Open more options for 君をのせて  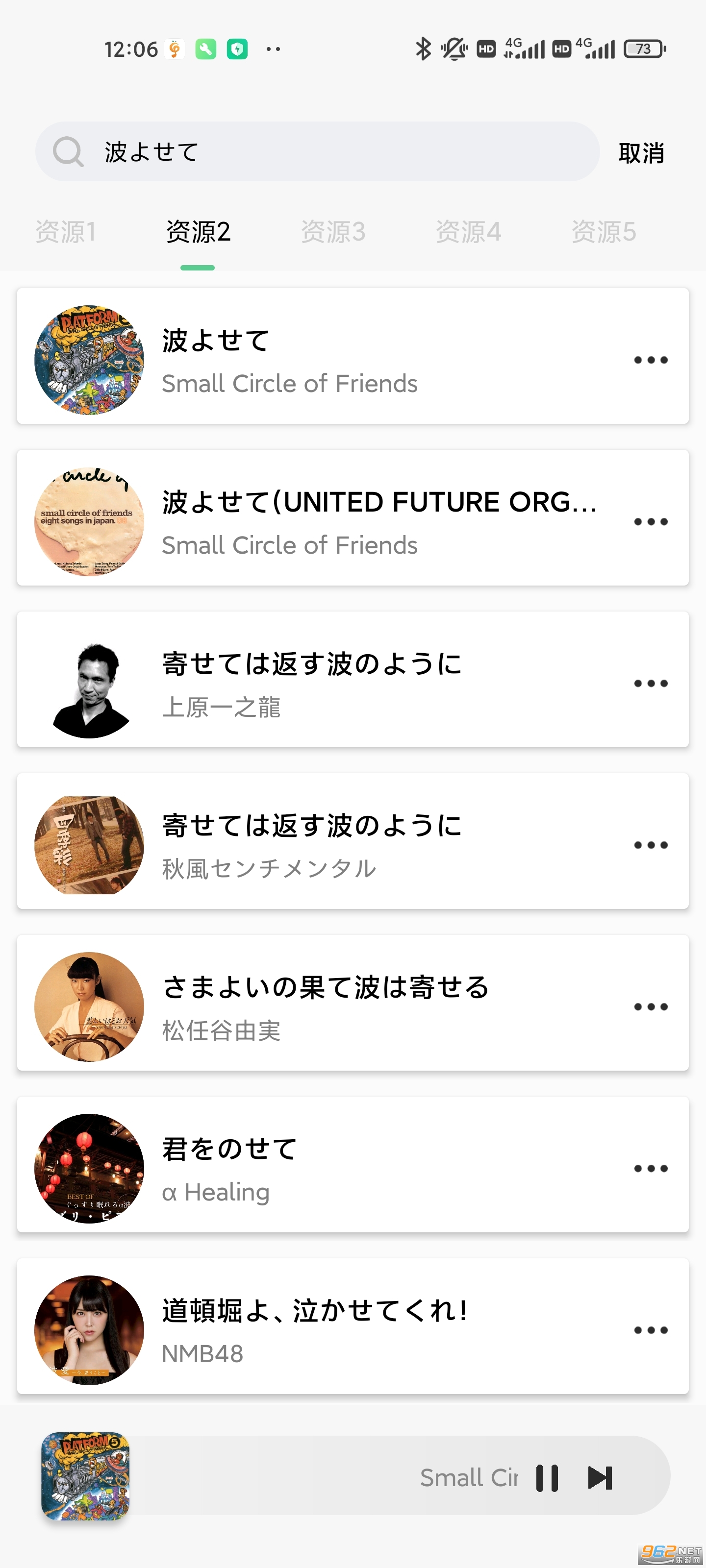click(x=651, y=1169)
